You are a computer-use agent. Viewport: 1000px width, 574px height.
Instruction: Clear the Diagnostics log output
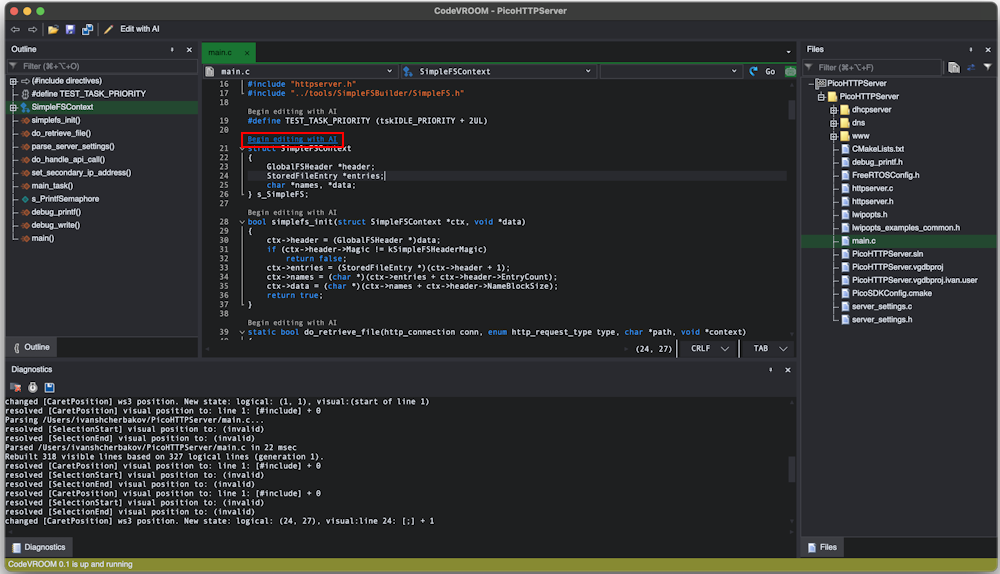tap(16, 387)
